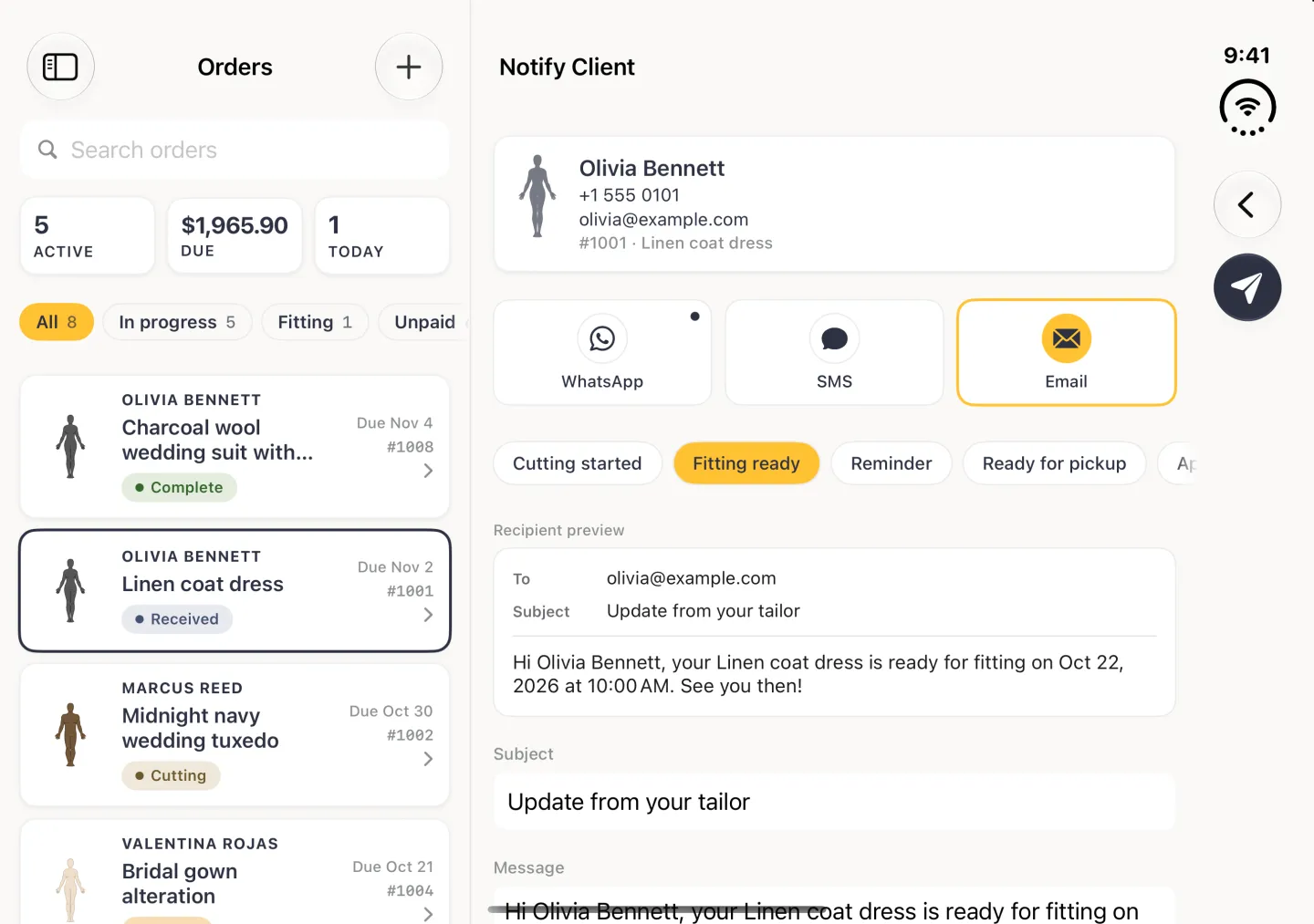Click the Search orders field

[235, 150]
